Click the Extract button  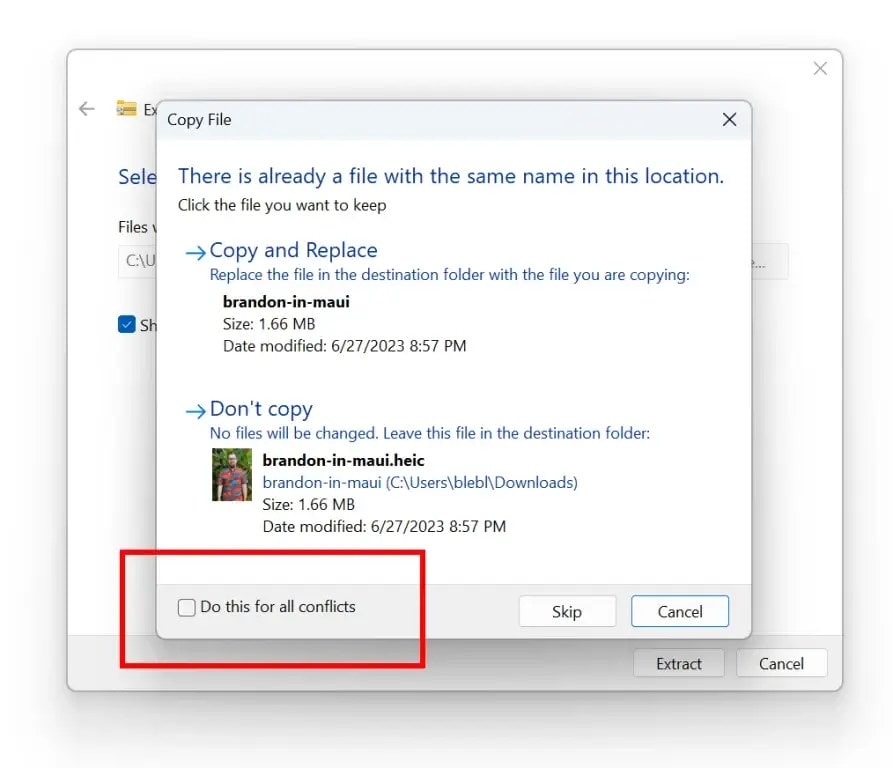[x=679, y=663]
